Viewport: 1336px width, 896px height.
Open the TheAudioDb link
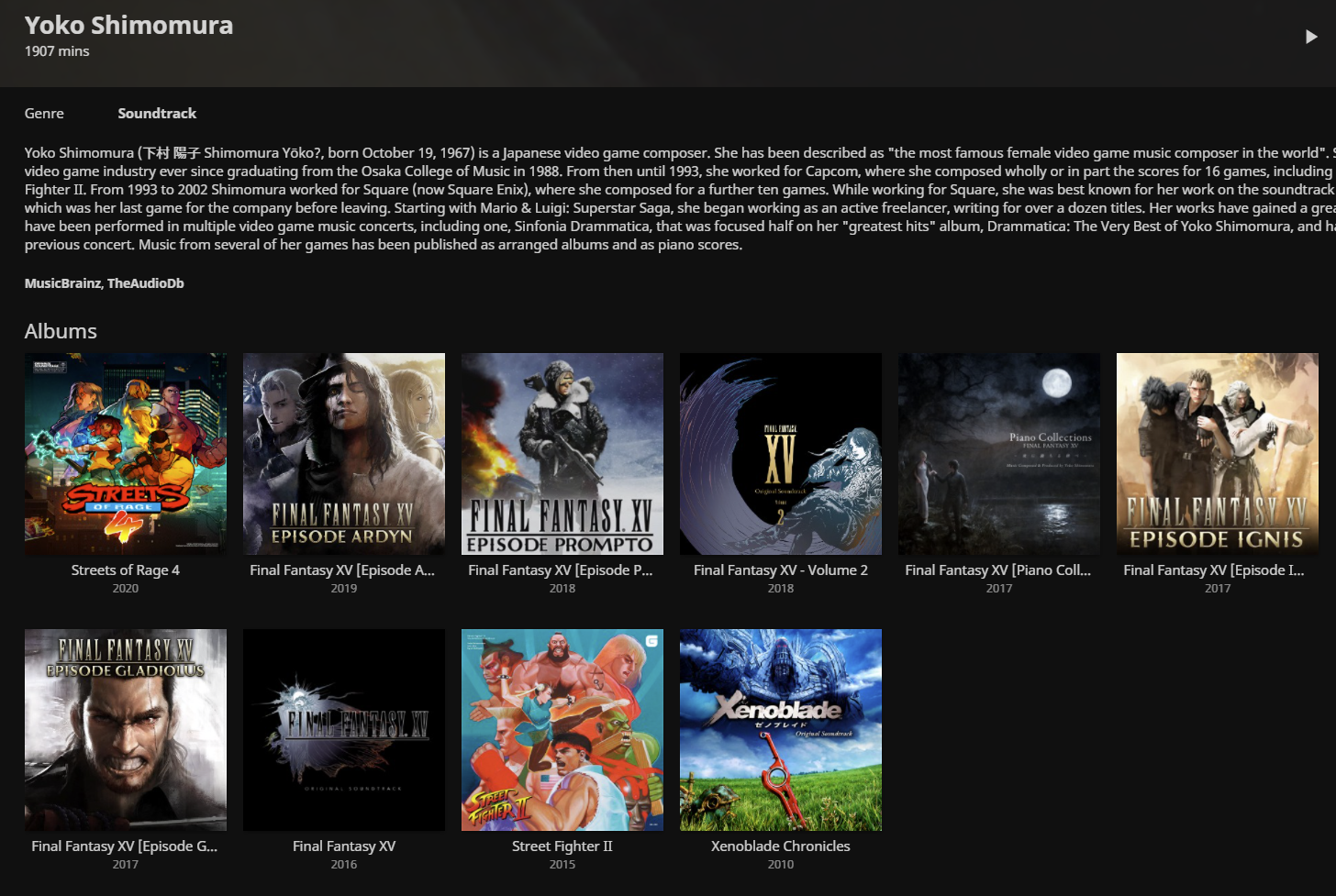(146, 283)
